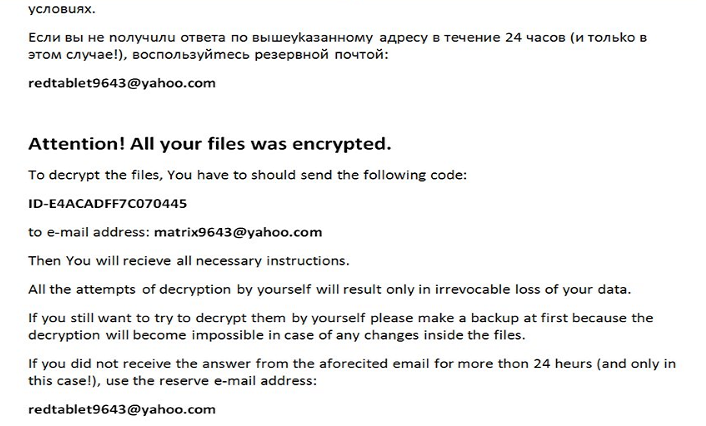Click the ID-E4ACADFF7C070445 code text
706x426 pixels.
tap(107, 204)
